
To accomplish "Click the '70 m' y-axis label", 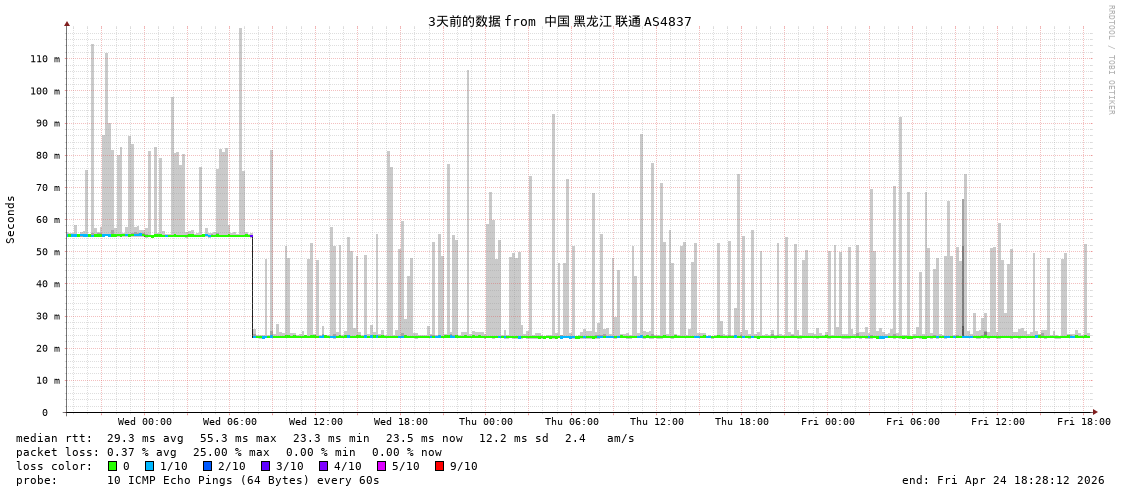I will point(49,187).
